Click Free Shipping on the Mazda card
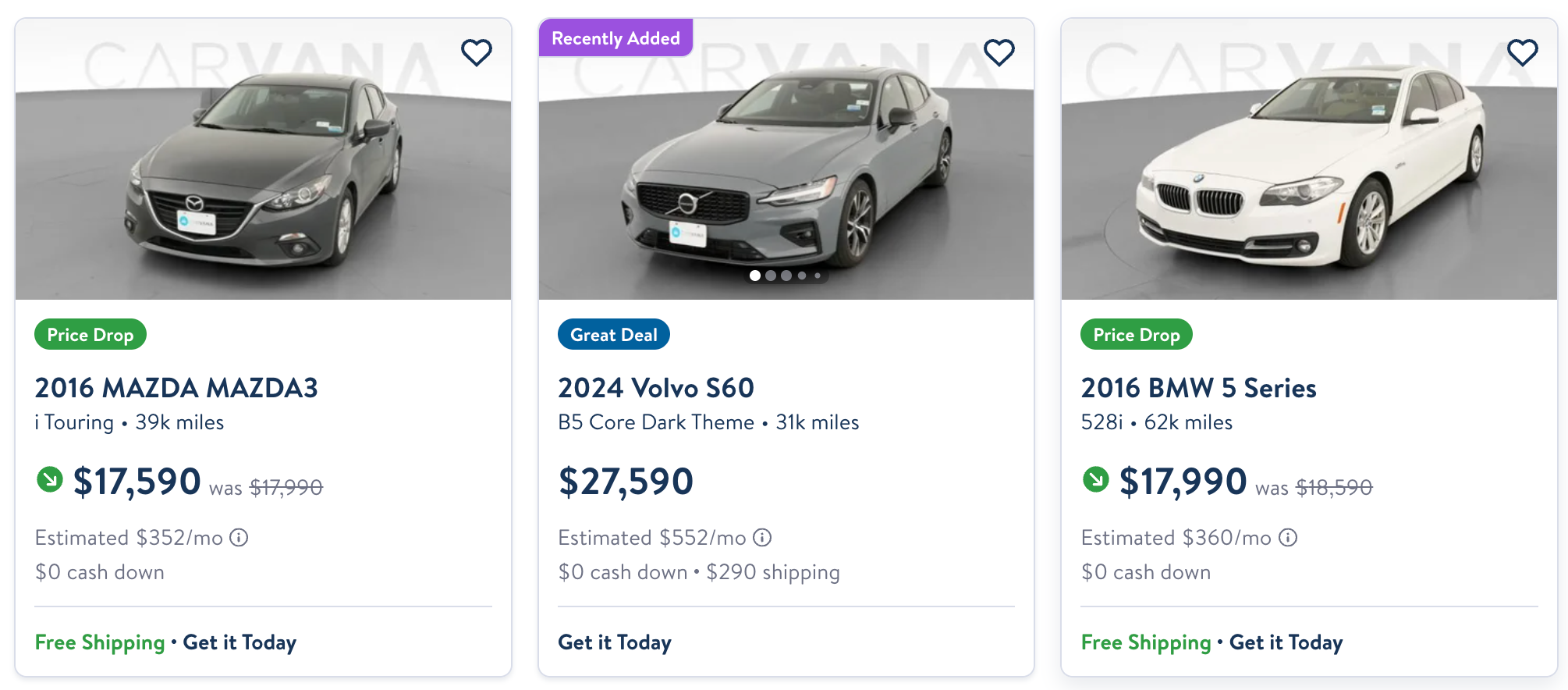Screen dimensions: 1568x690 (100, 642)
